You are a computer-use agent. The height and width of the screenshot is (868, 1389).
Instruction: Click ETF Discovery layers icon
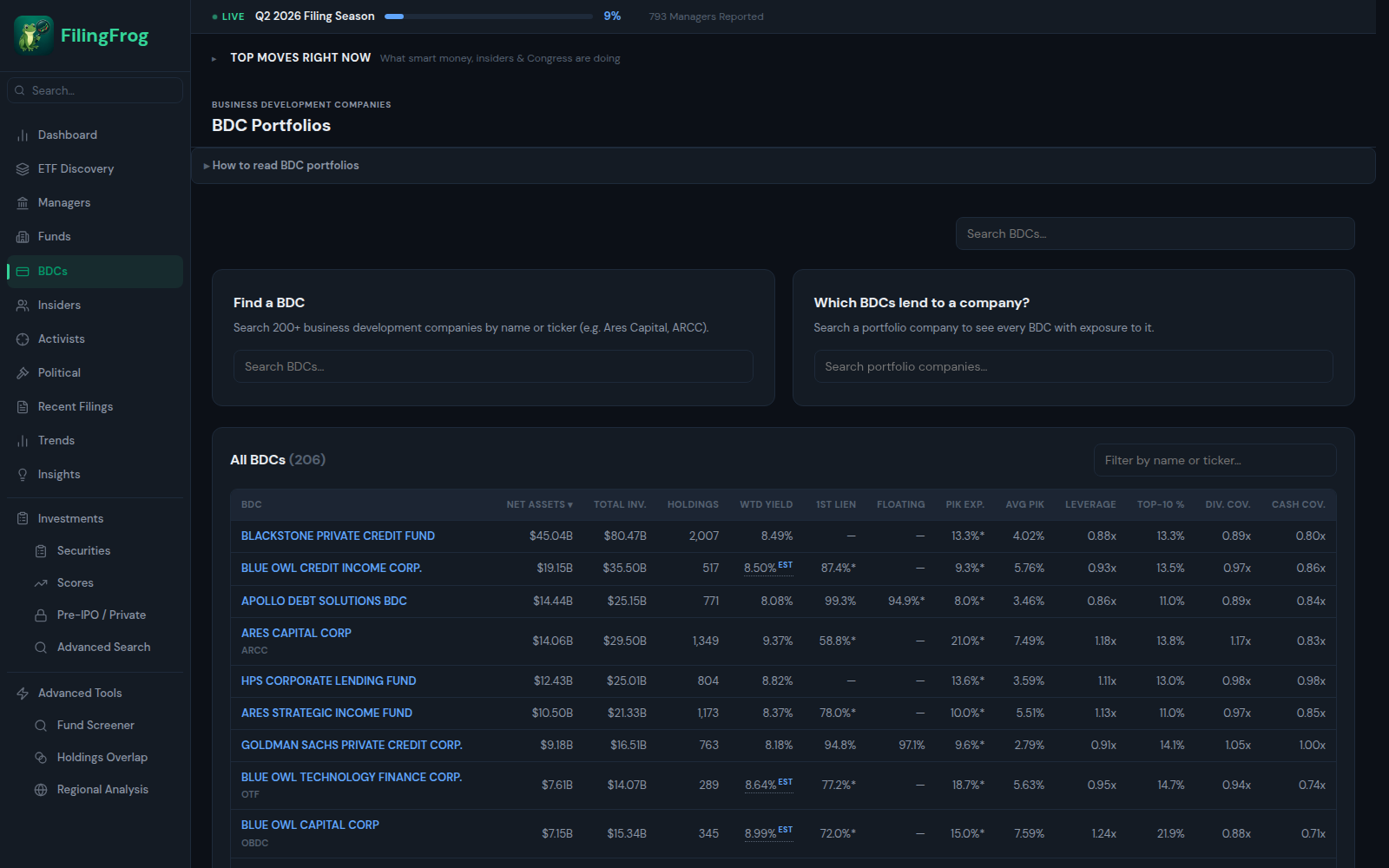coord(23,169)
